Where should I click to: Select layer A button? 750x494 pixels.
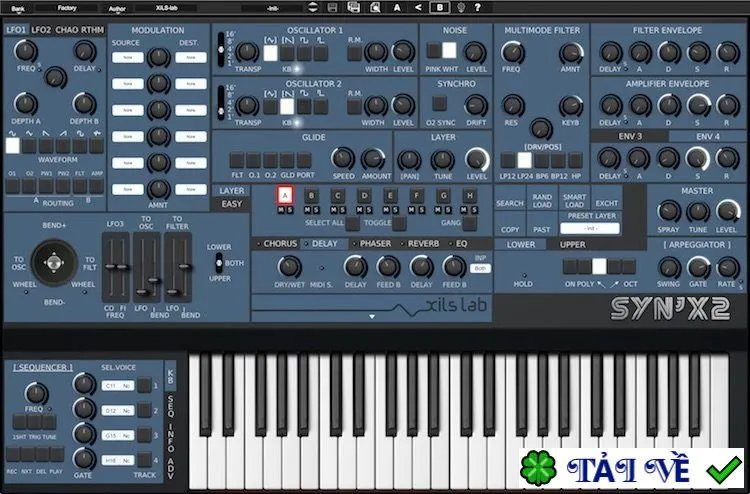[x=285, y=195]
